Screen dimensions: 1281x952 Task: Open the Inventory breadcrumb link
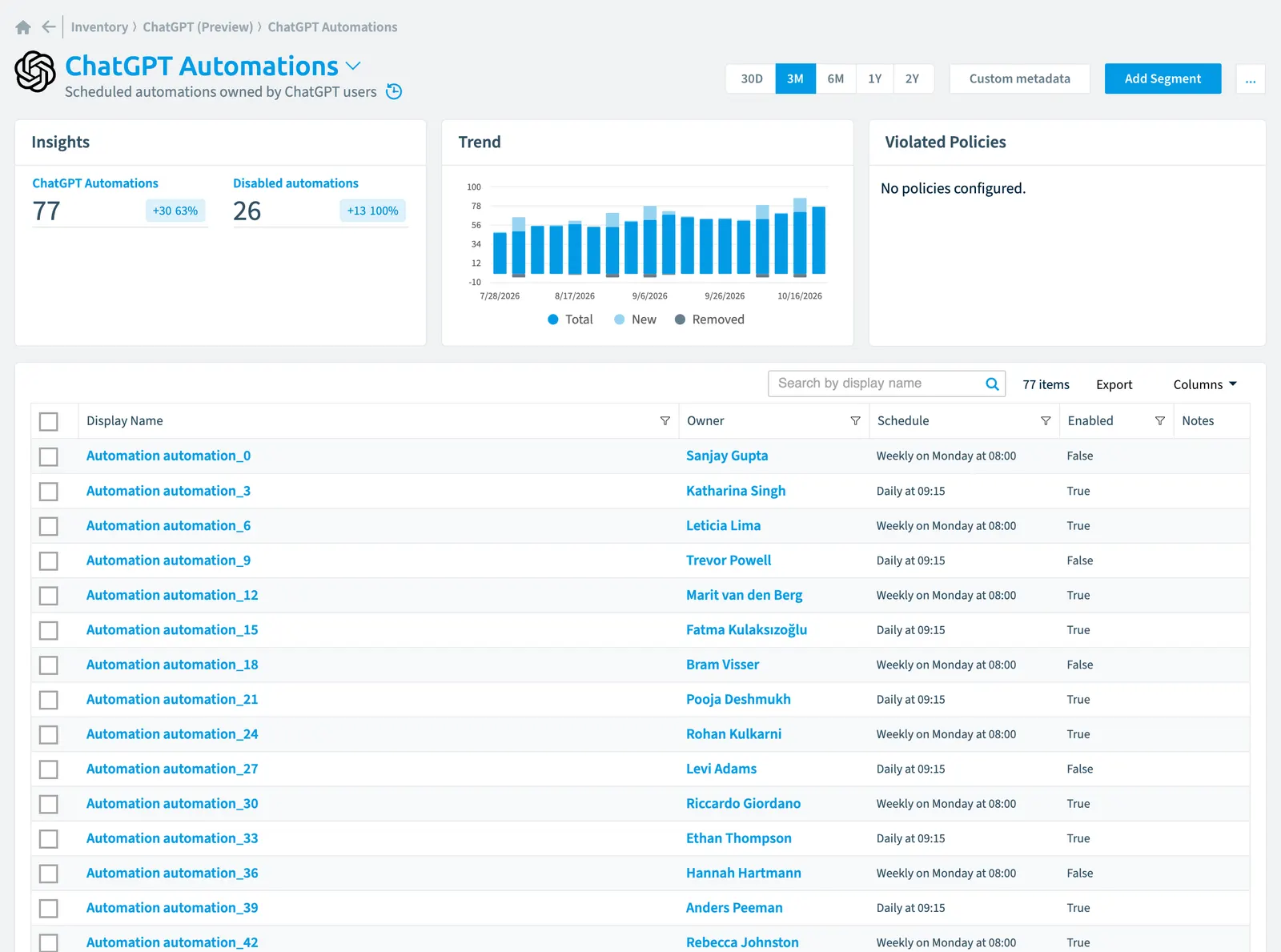(99, 27)
